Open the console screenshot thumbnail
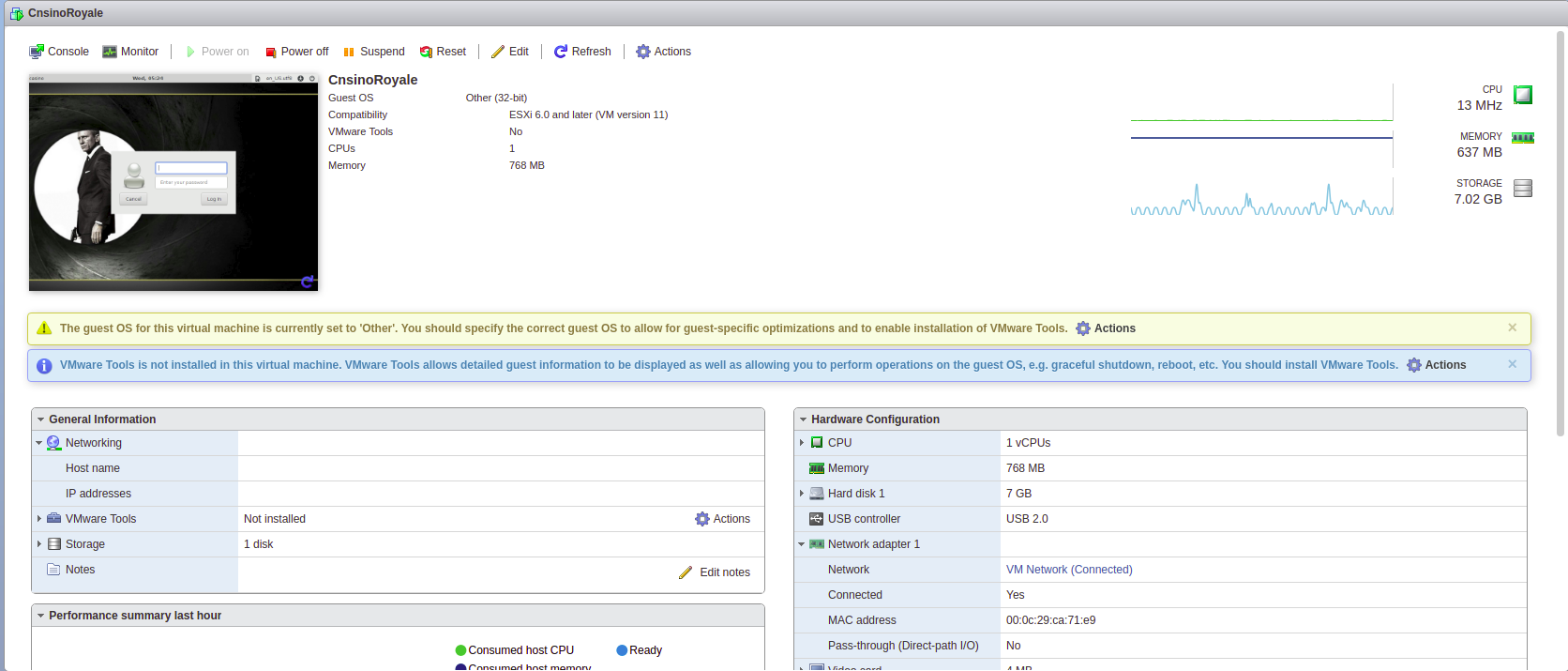Viewport: 1568px width, 671px height. coord(173,182)
